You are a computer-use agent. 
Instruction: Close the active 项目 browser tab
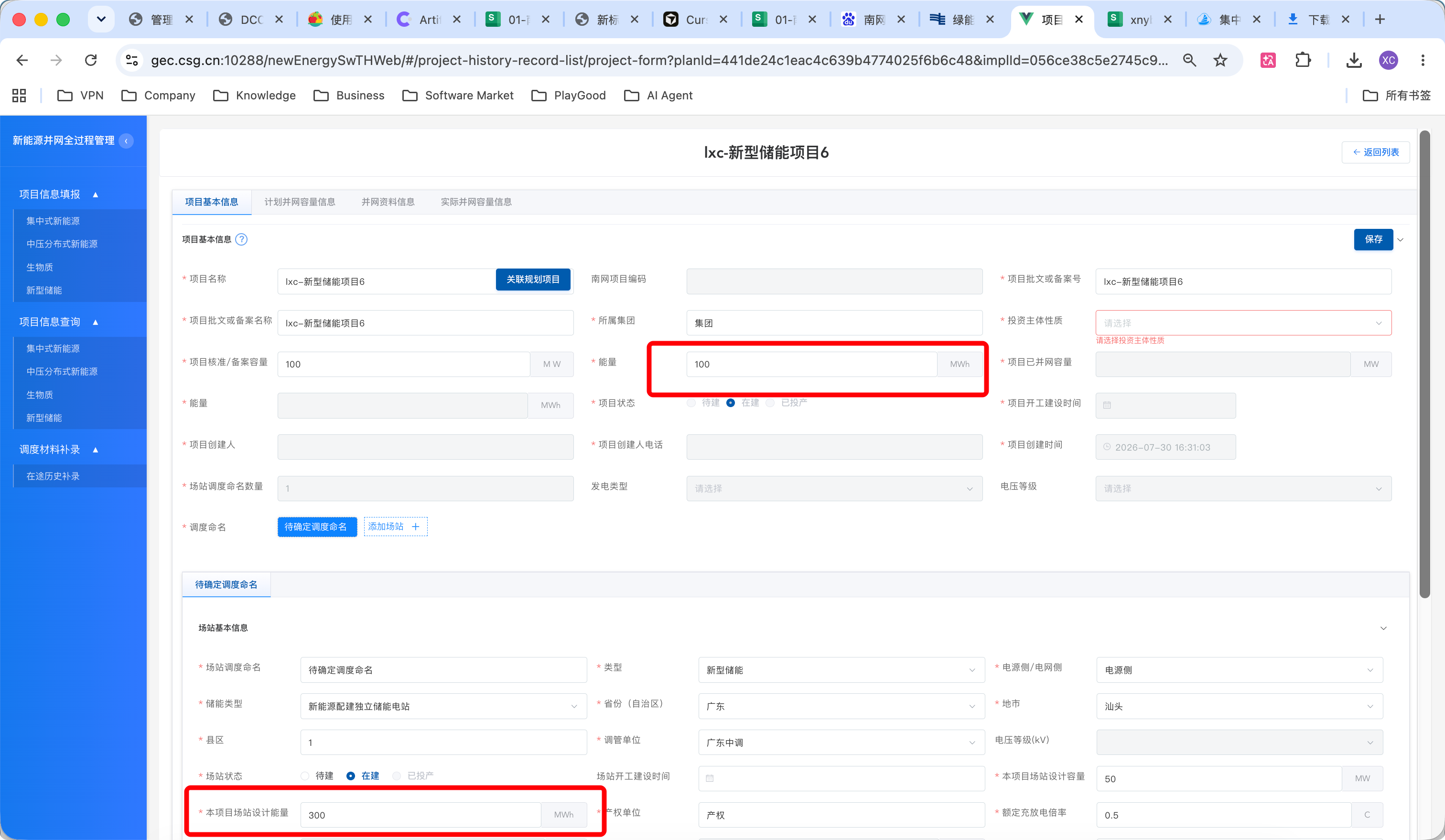pyautogui.click(x=1078, y=20)
